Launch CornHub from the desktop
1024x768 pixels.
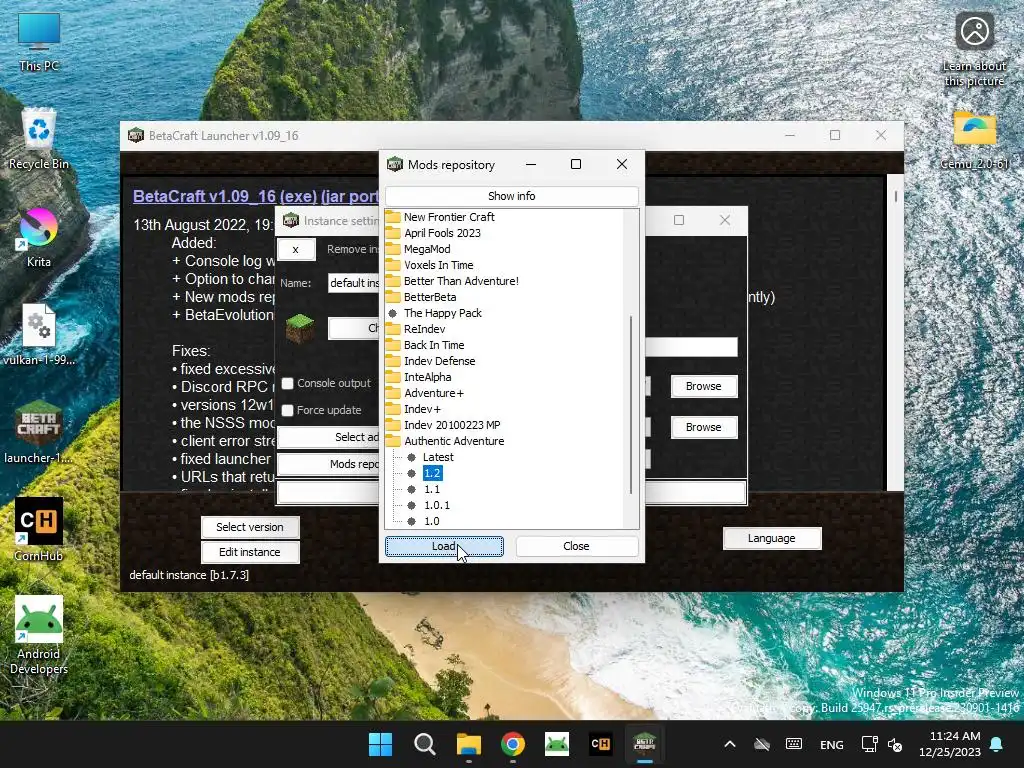pyautogui.click(x=39, y=530)
